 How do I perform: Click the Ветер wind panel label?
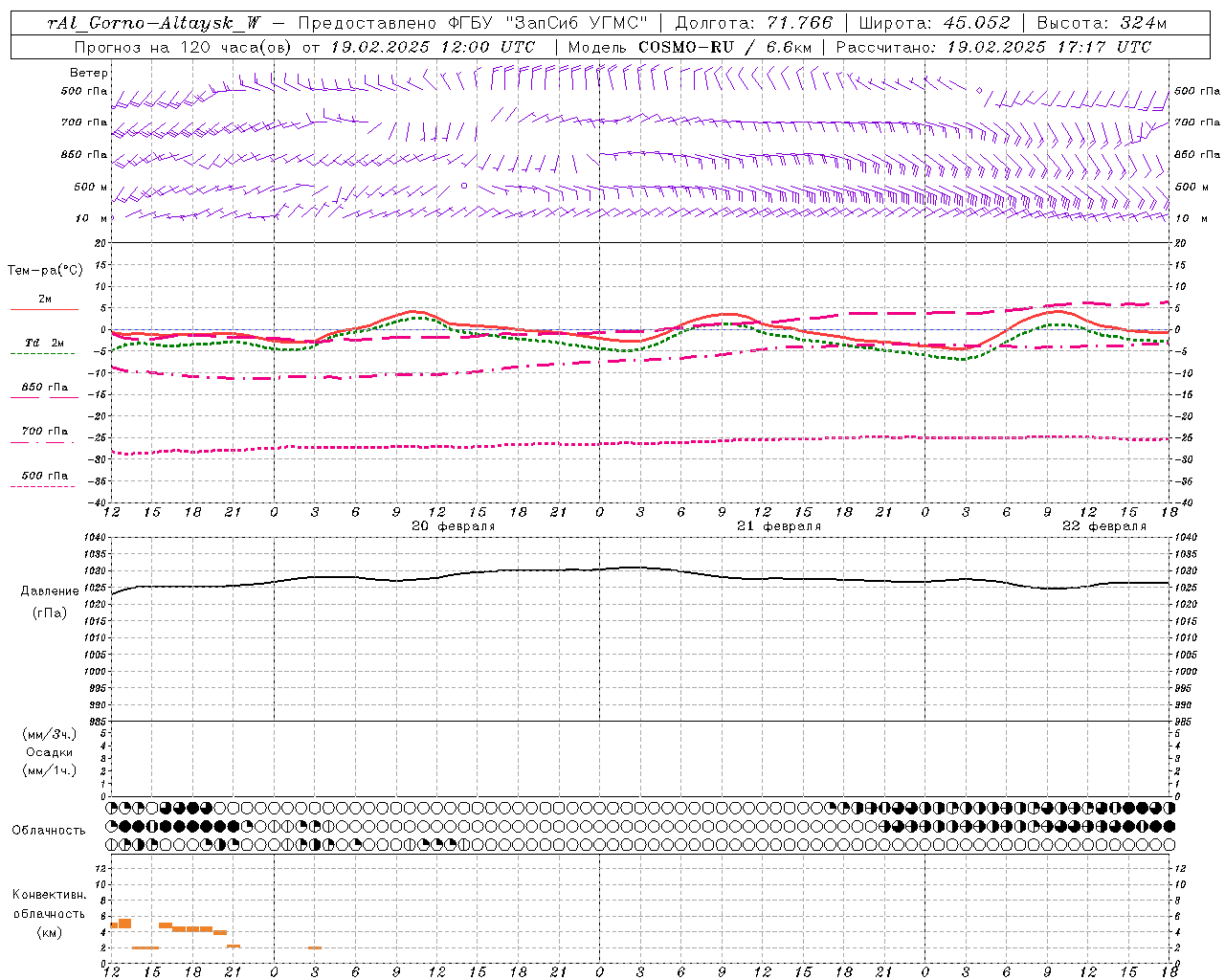pyautogui.click(x=89, y=73)
